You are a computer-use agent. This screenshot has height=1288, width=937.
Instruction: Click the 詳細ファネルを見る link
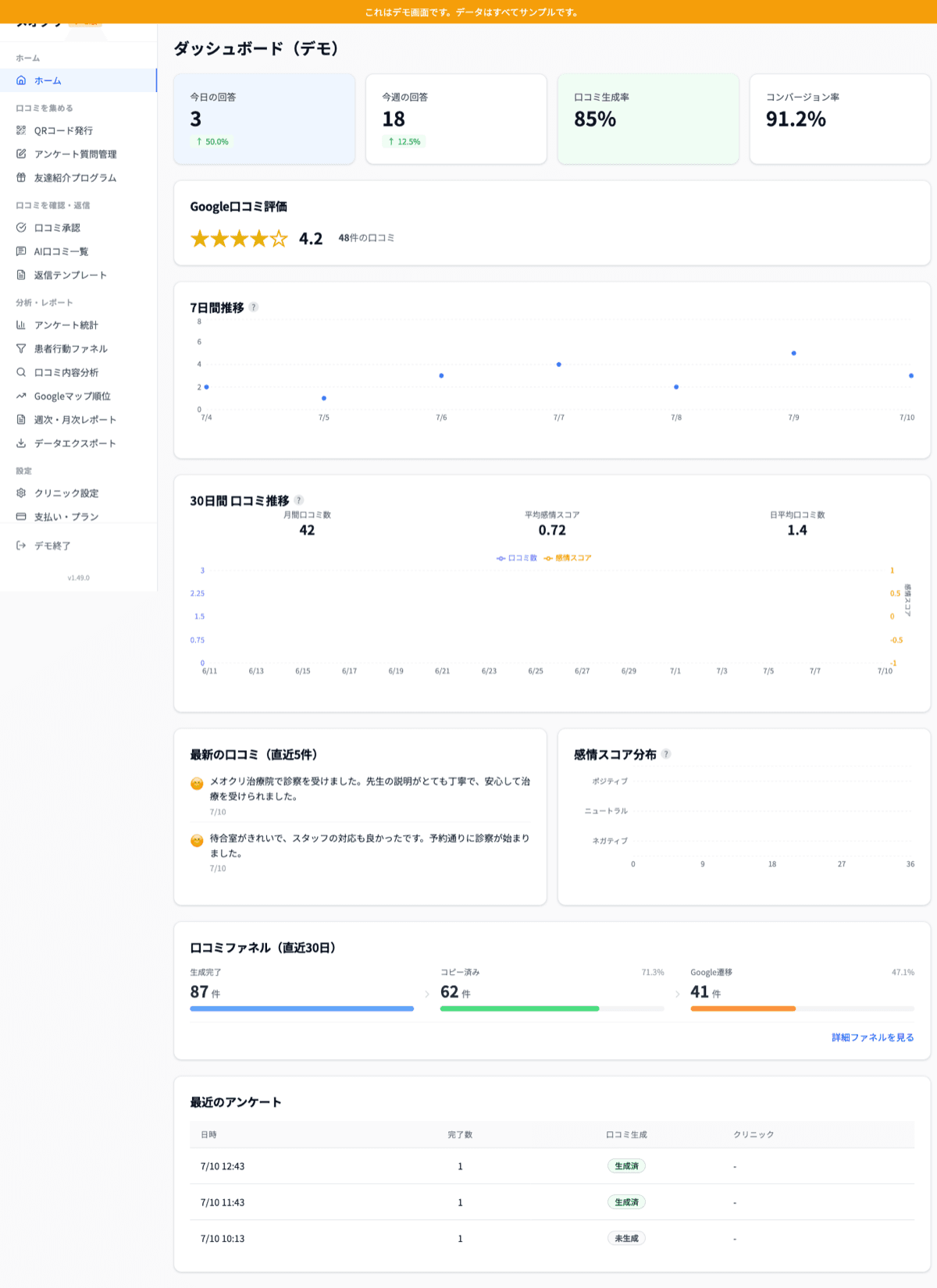point(872,1037)
